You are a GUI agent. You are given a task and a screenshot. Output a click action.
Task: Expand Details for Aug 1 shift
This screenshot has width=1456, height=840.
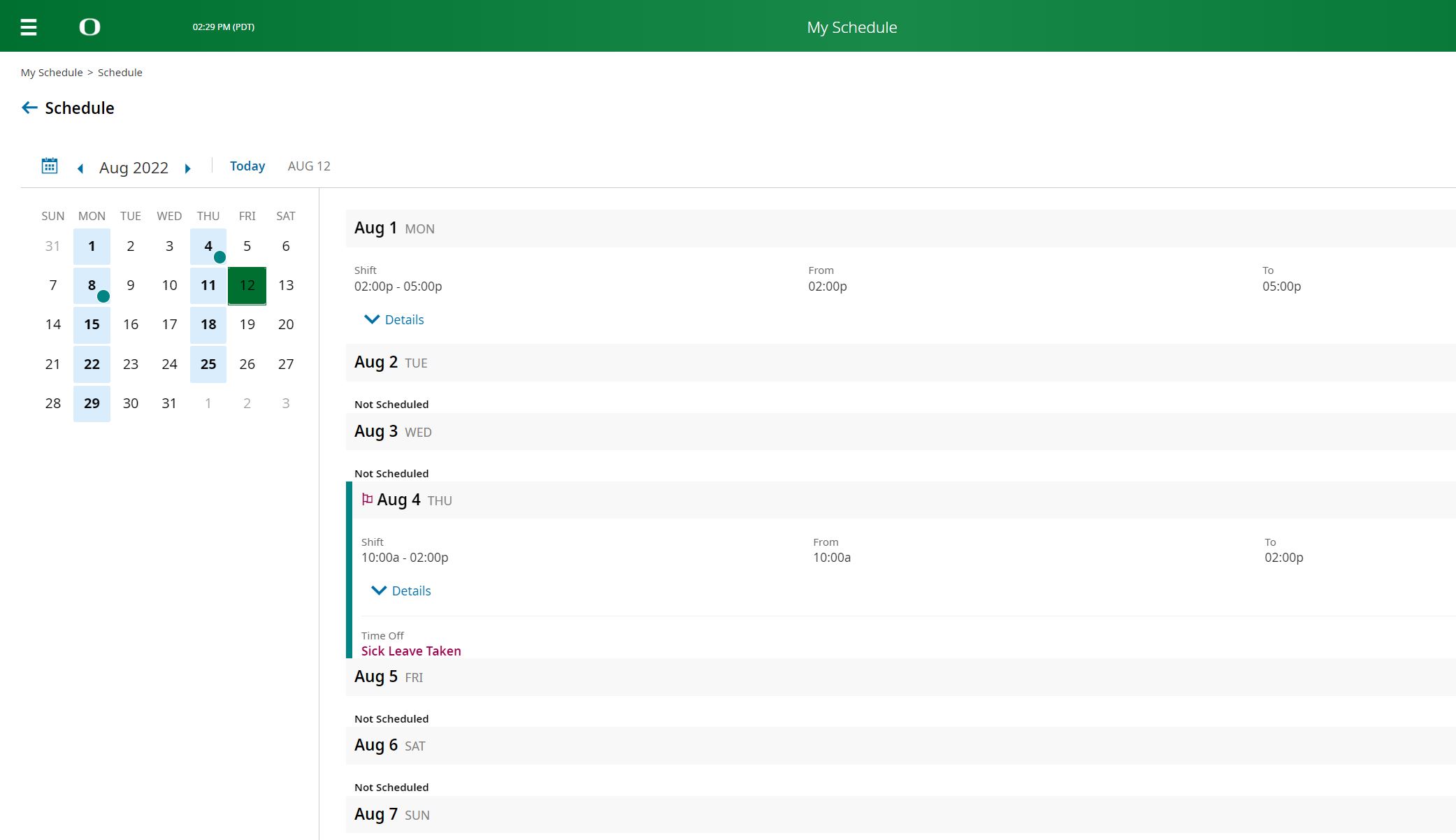click(x=394, y=319)
